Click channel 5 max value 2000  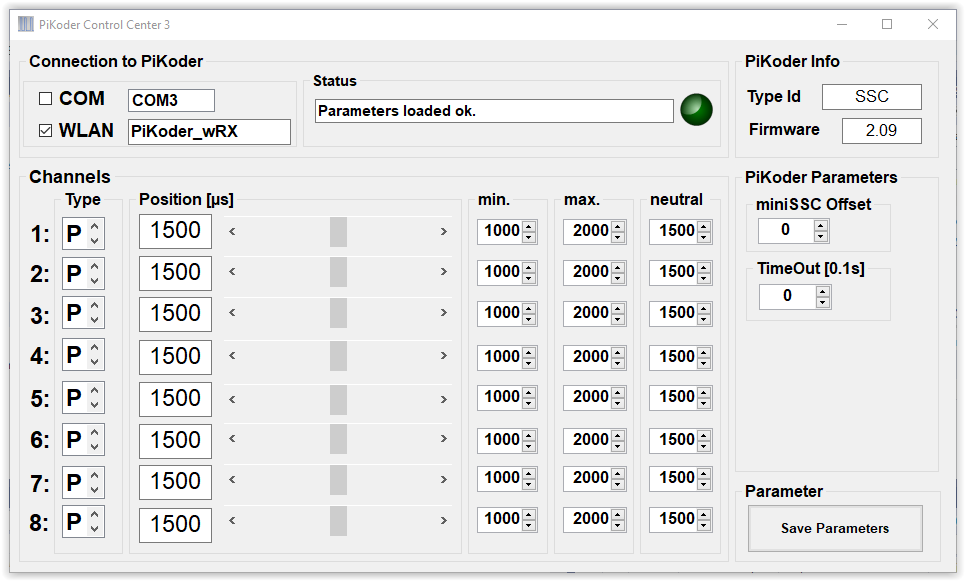(x=590, y=396)
